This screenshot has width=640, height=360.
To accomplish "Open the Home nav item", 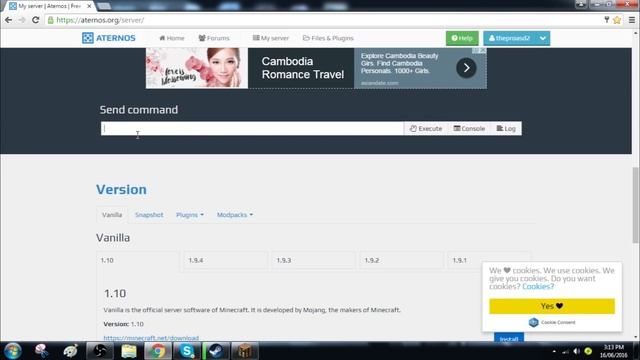I will (x=171, y=38).
